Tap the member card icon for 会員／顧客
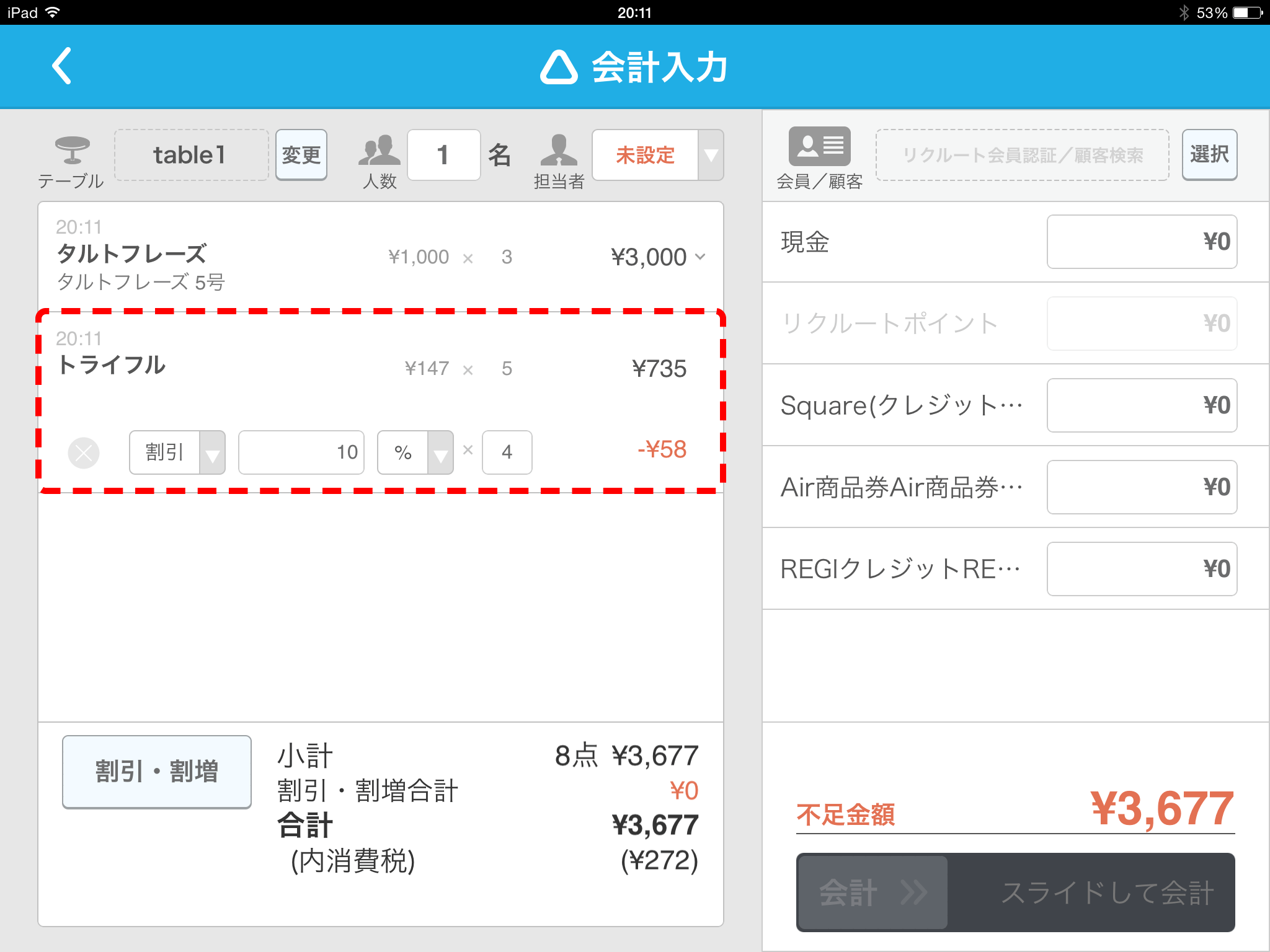Screen dimensions: 1270x952 [819, 146]
